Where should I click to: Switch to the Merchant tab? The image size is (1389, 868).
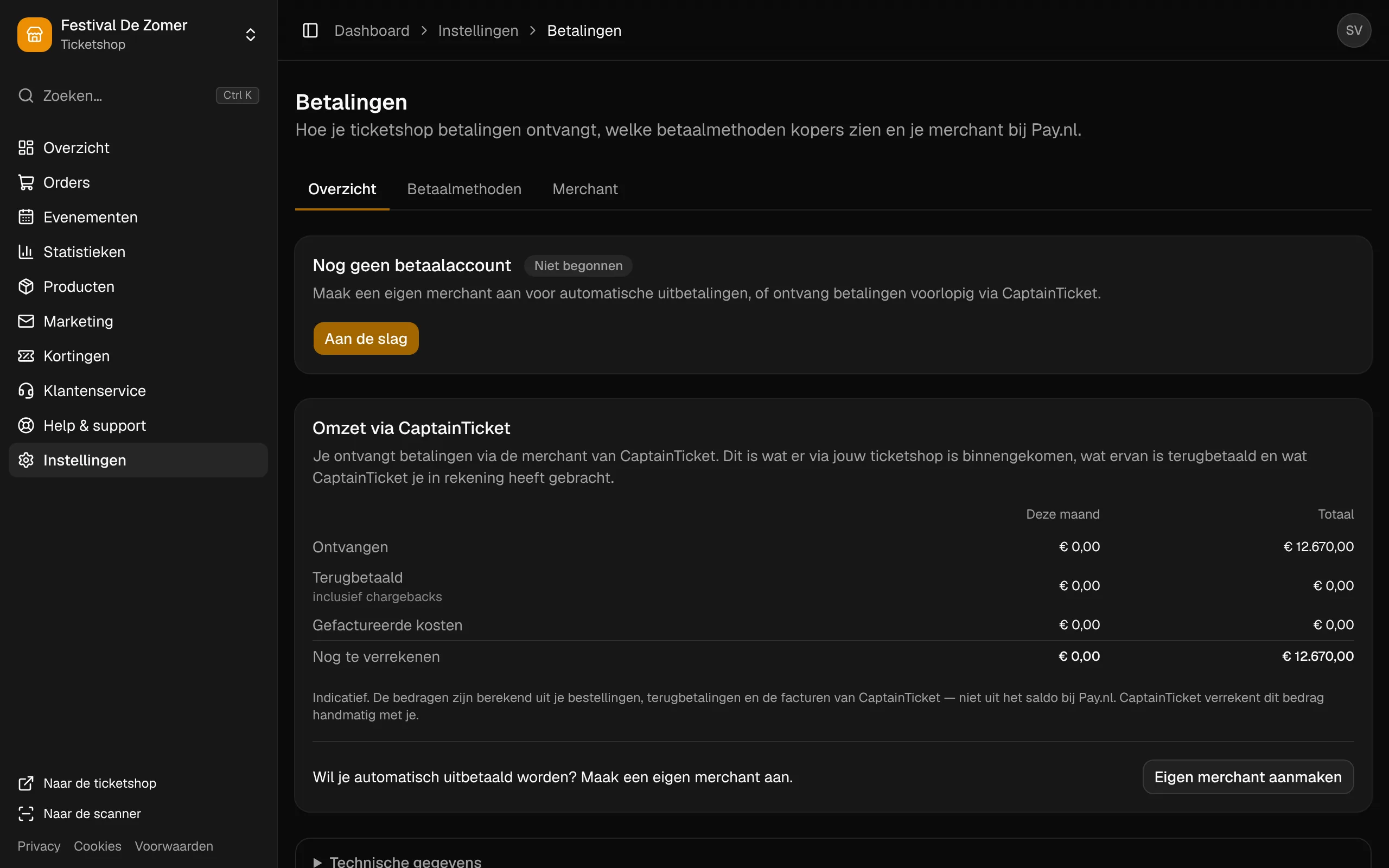585,189
